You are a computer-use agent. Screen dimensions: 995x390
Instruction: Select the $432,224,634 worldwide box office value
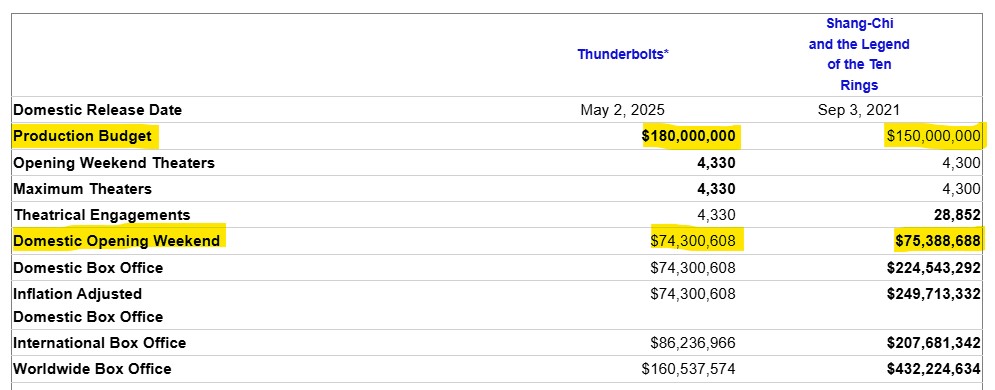pos(933,368)
